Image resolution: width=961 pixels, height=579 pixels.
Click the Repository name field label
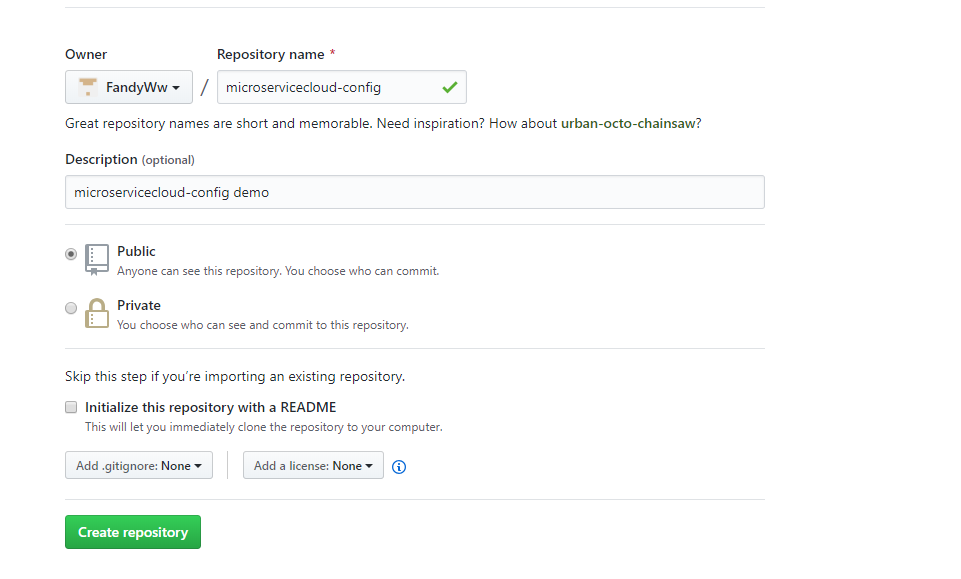270,54
